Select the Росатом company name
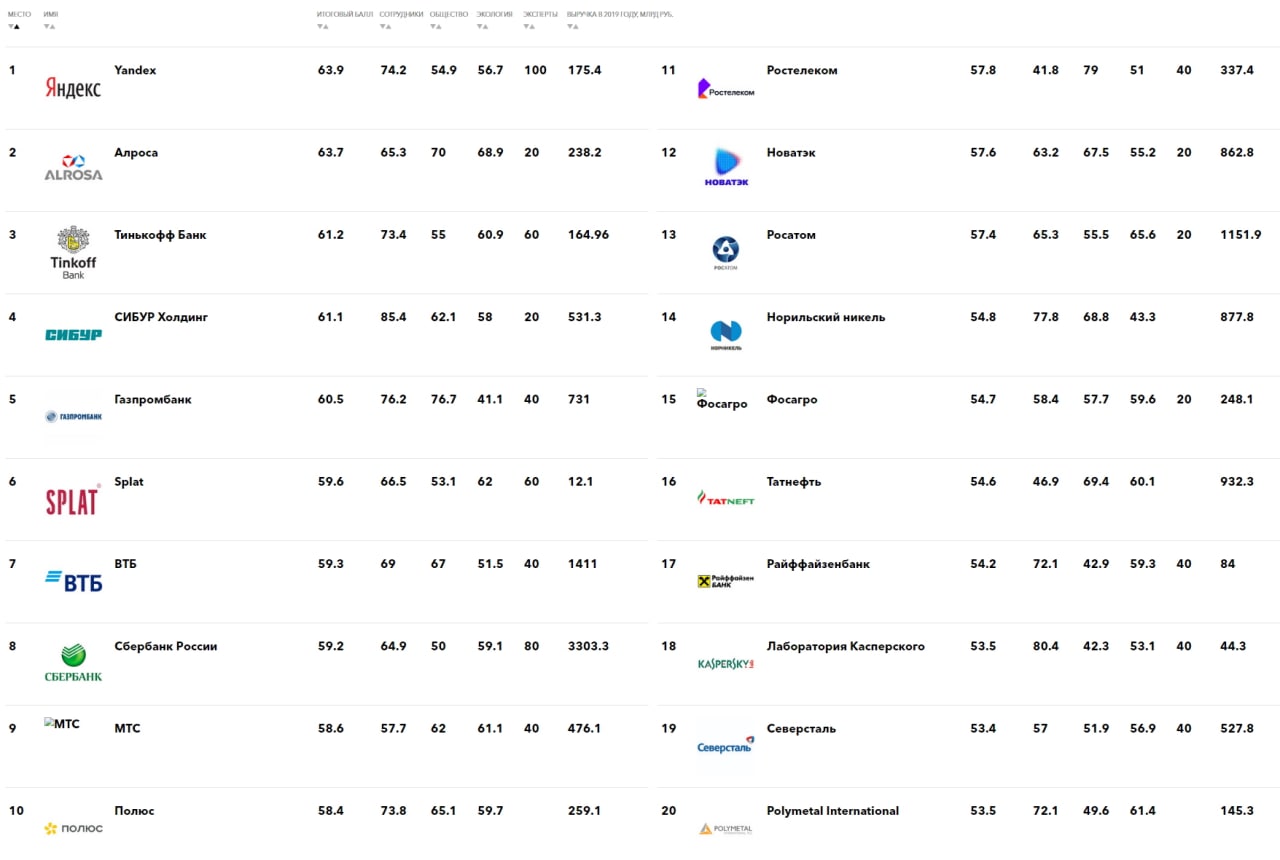Viewport: 1280px width, 860px height. pos(791,235)
